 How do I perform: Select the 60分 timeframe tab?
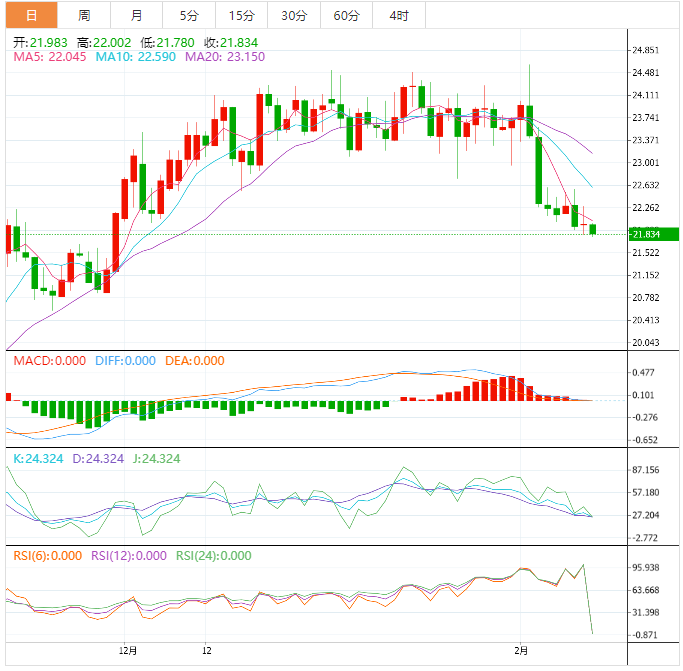pos(346,15)
